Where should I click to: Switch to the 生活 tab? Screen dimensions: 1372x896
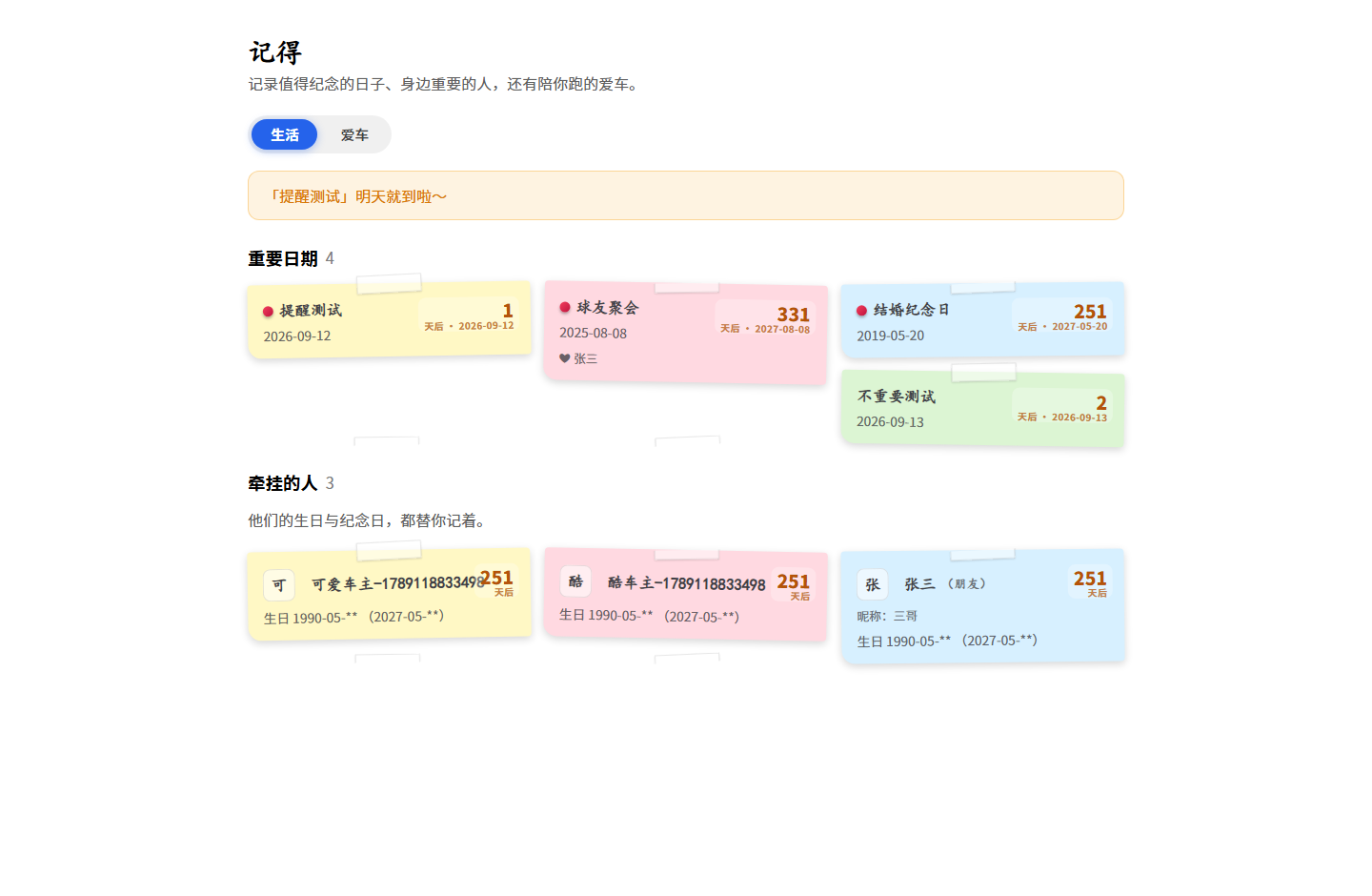click(284, 134)
